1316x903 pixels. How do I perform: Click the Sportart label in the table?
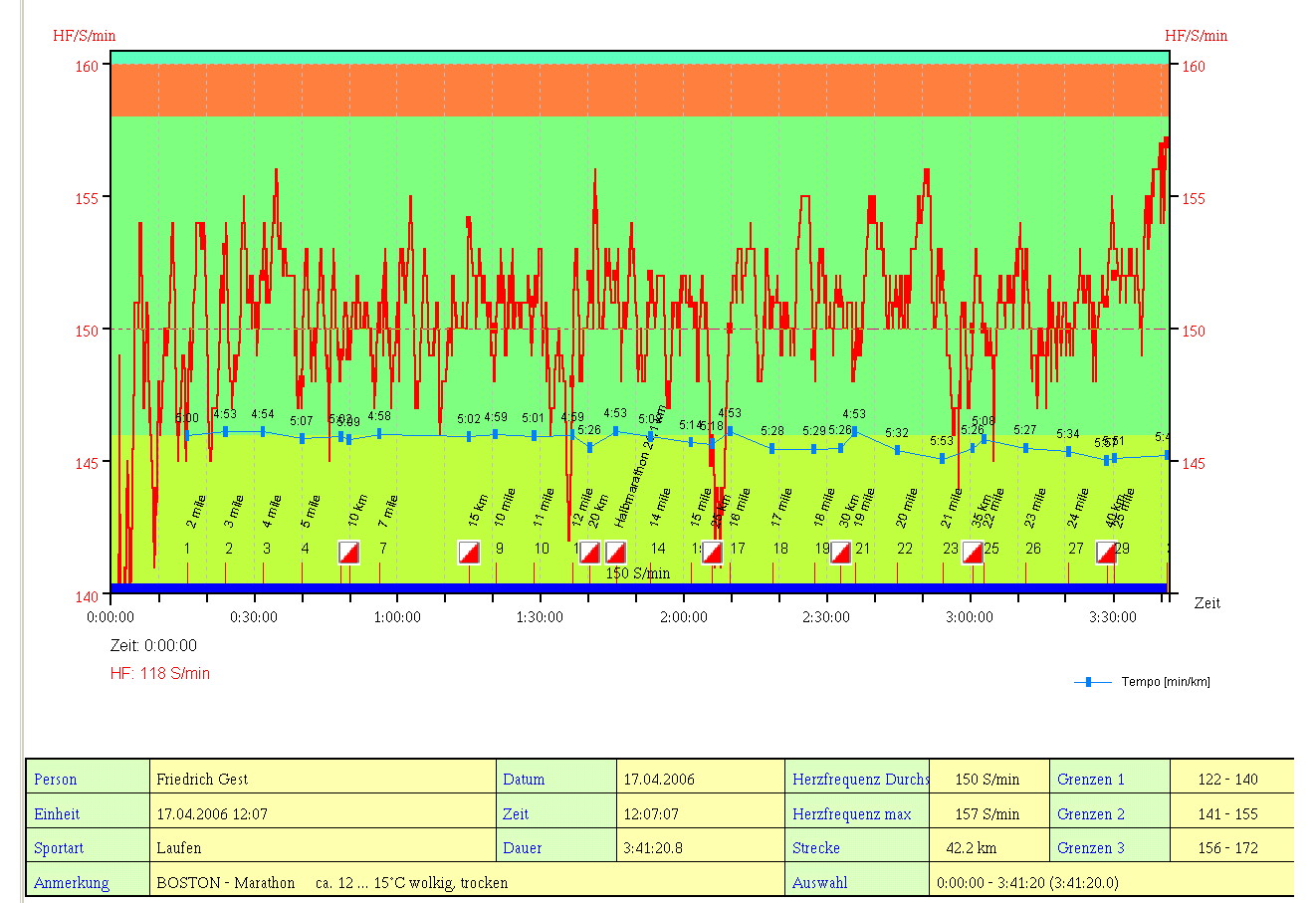point(59,847)
